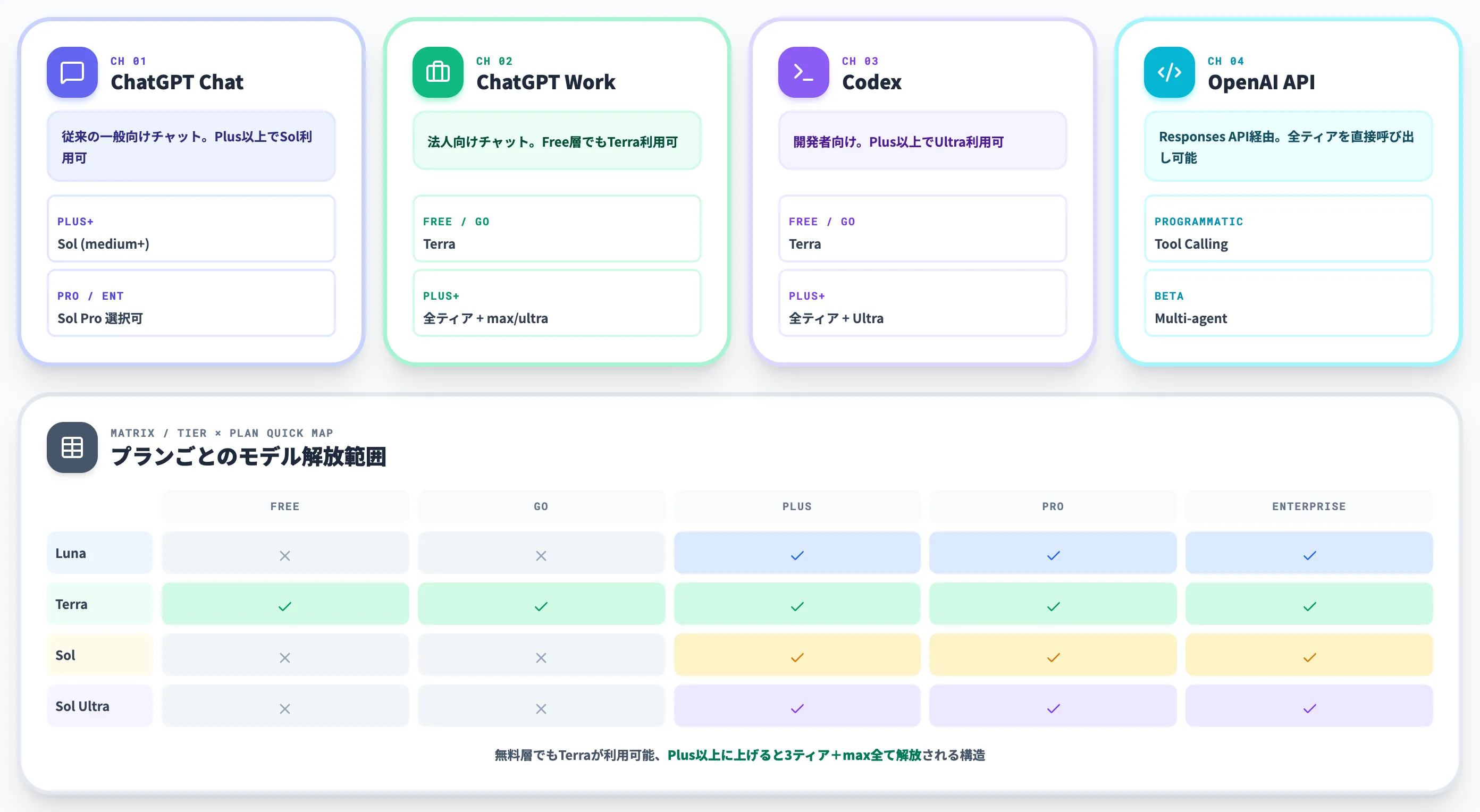Screen dimensions: 1480x812
Task: Click the 'Tool Calling' PROGRAMMATIC box
Action: pyautogui.click(x=1289, y=229)
